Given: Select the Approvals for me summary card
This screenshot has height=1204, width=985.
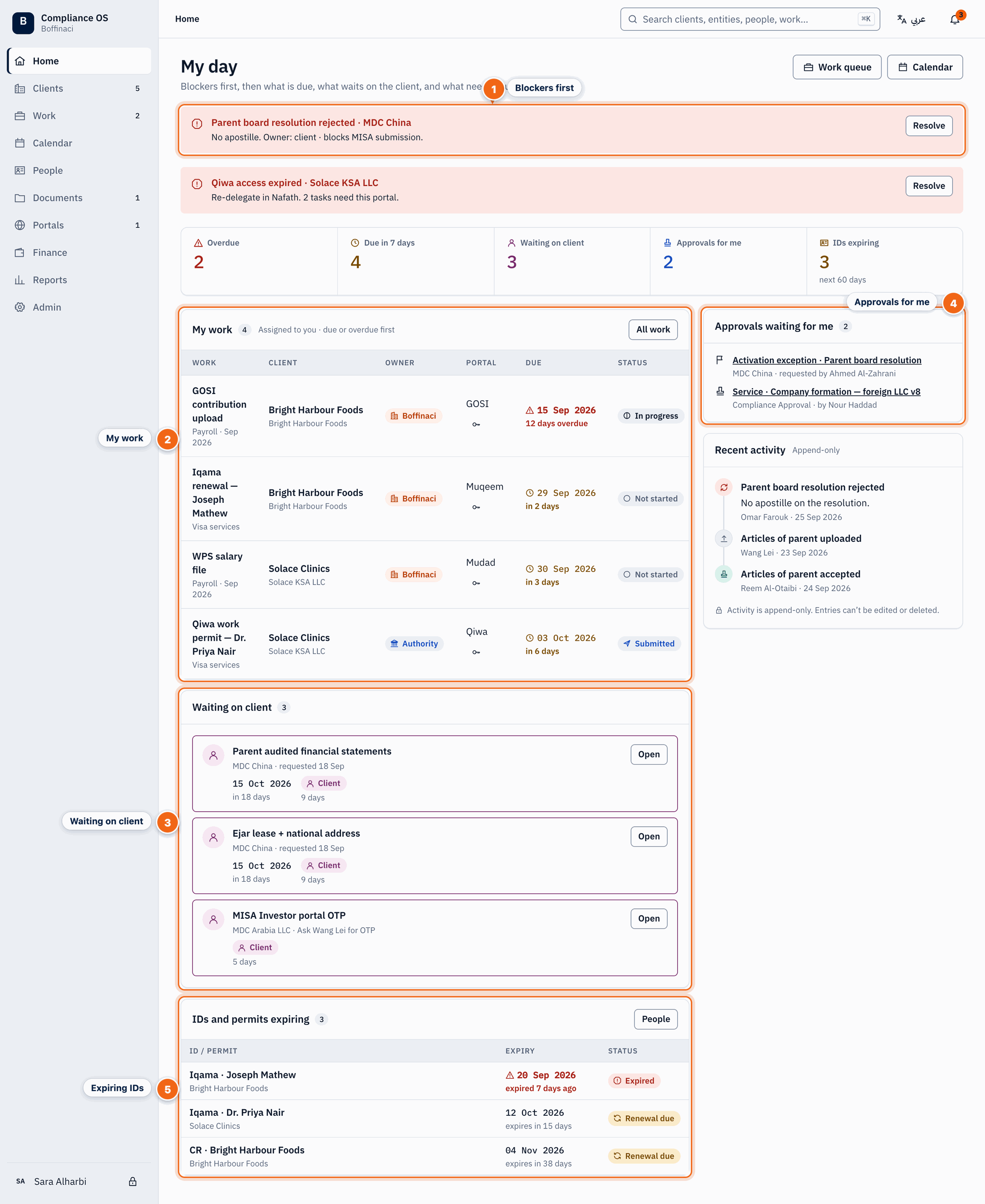Looking at the screenshot, I should pyautogui.click(x=728, y=261).
